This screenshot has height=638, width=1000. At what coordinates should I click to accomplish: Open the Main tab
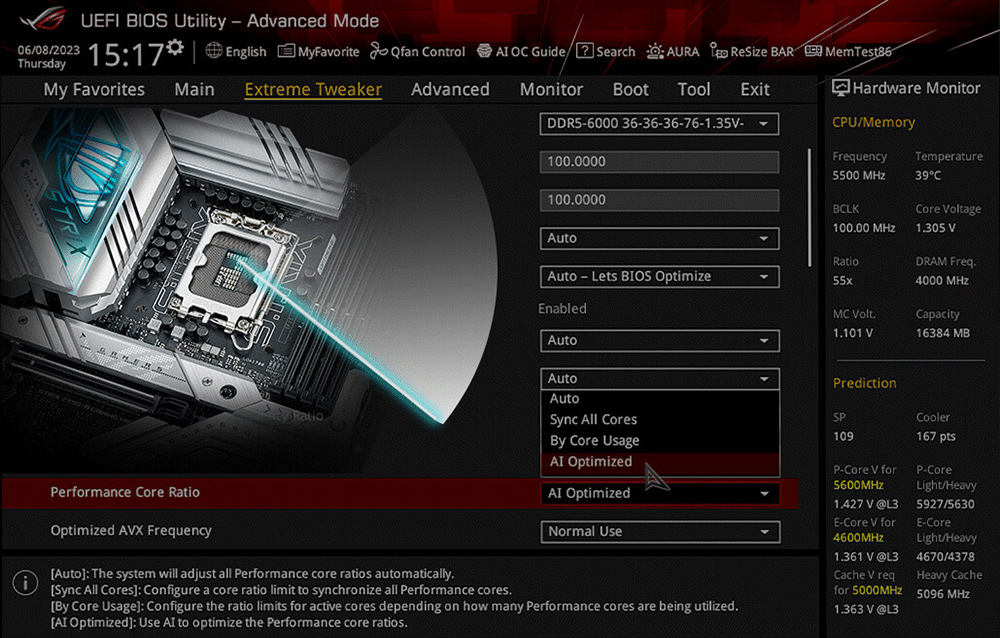195,89
